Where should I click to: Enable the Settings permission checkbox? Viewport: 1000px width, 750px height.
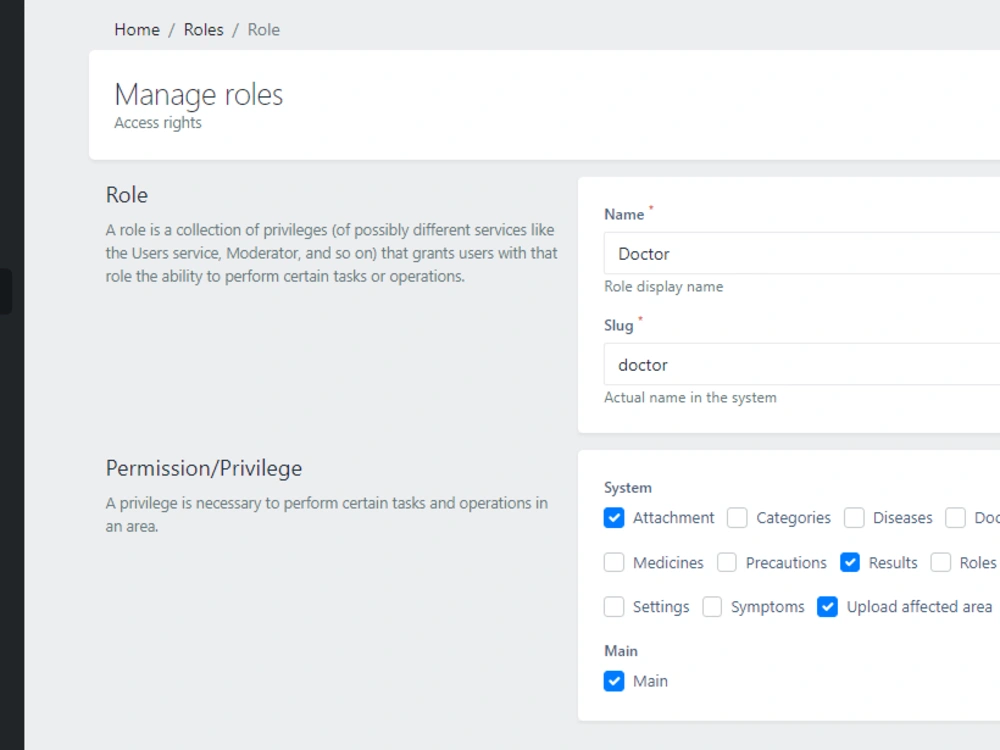coord(614,607)
